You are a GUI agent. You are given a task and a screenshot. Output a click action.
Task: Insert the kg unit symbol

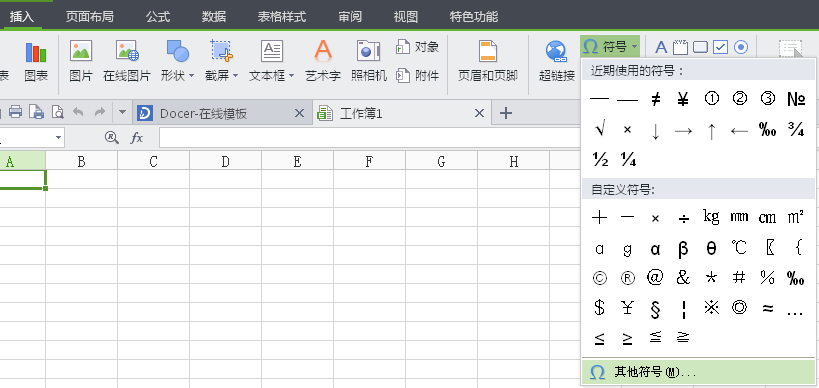tap(711, 217)
